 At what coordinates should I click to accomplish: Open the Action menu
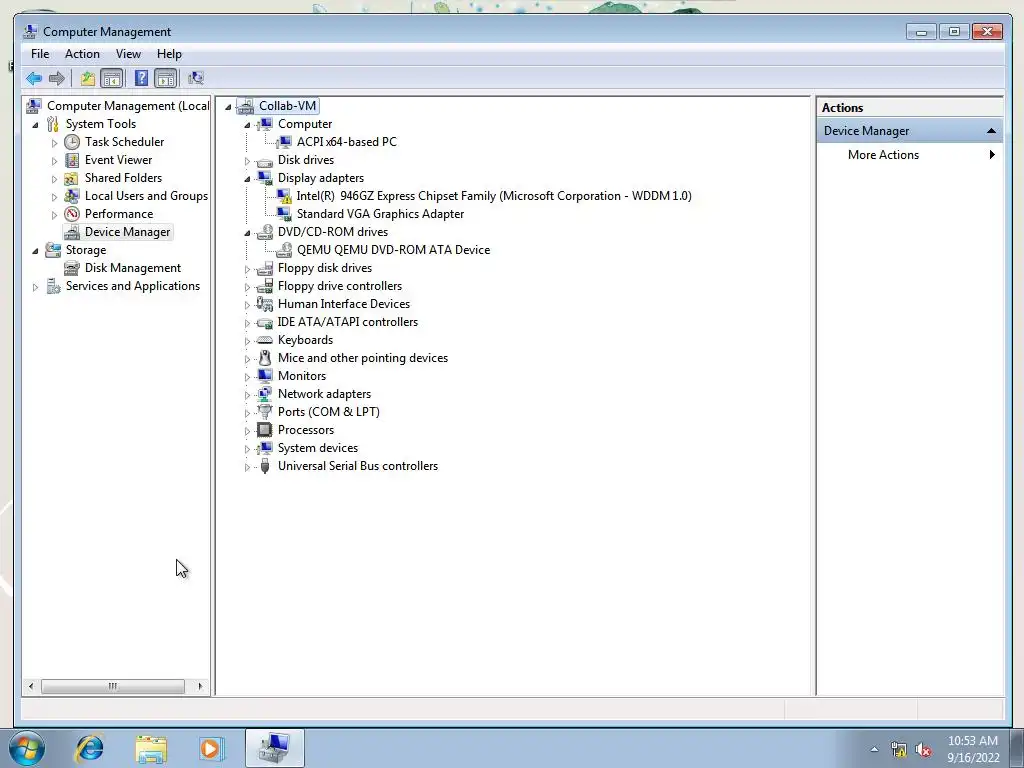[82, 54]
